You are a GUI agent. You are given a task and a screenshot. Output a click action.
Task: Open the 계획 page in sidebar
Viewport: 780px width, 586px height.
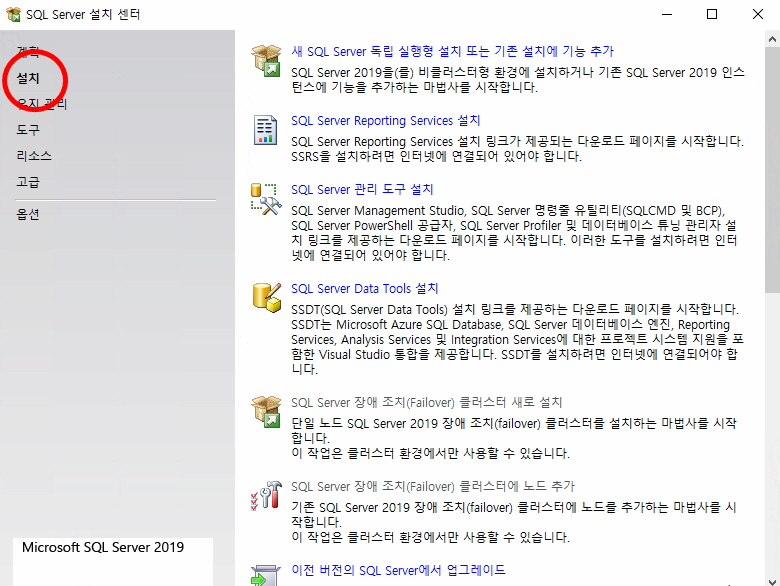point(27,51)
